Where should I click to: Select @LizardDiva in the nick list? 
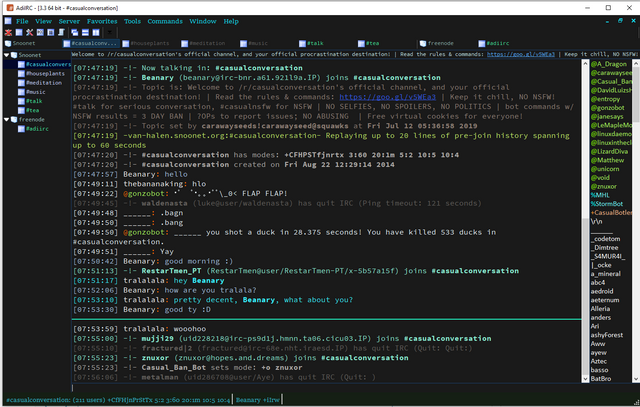pos(609,151)
